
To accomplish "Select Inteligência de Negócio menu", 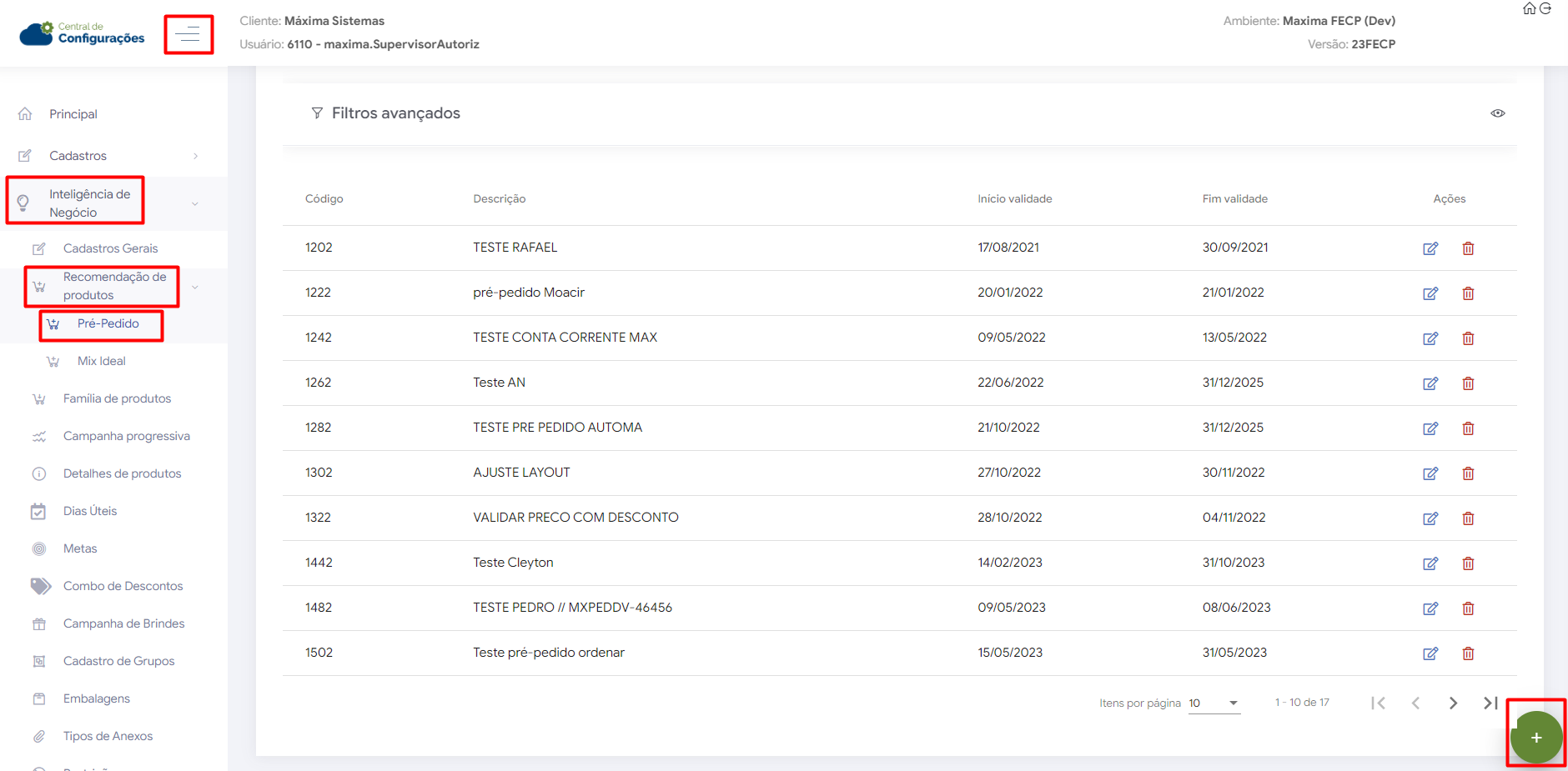I will [89, 203].
